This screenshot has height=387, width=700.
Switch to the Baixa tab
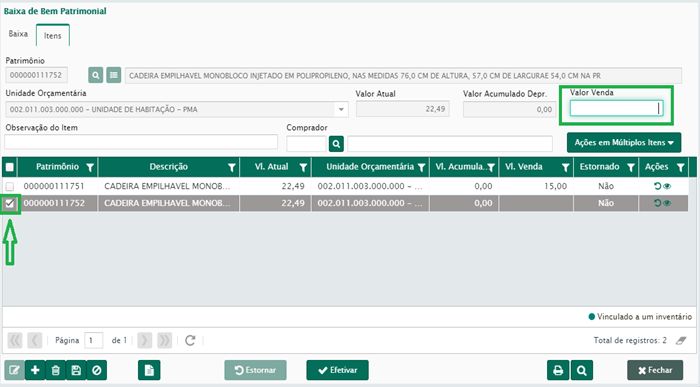point(18,34)
